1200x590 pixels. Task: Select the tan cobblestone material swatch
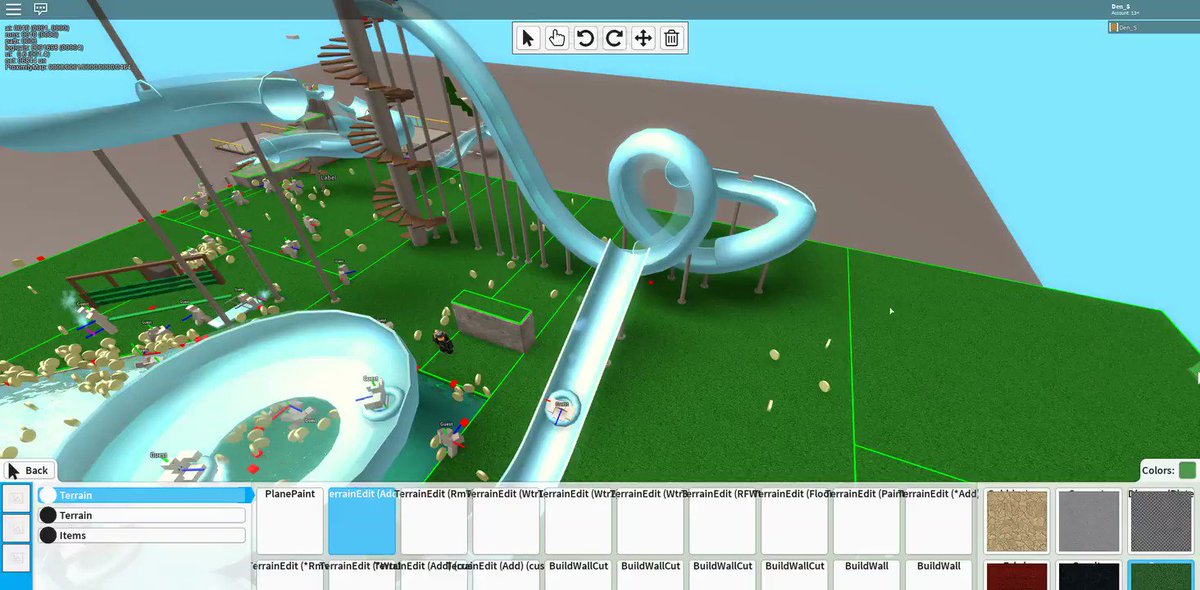1017,521
